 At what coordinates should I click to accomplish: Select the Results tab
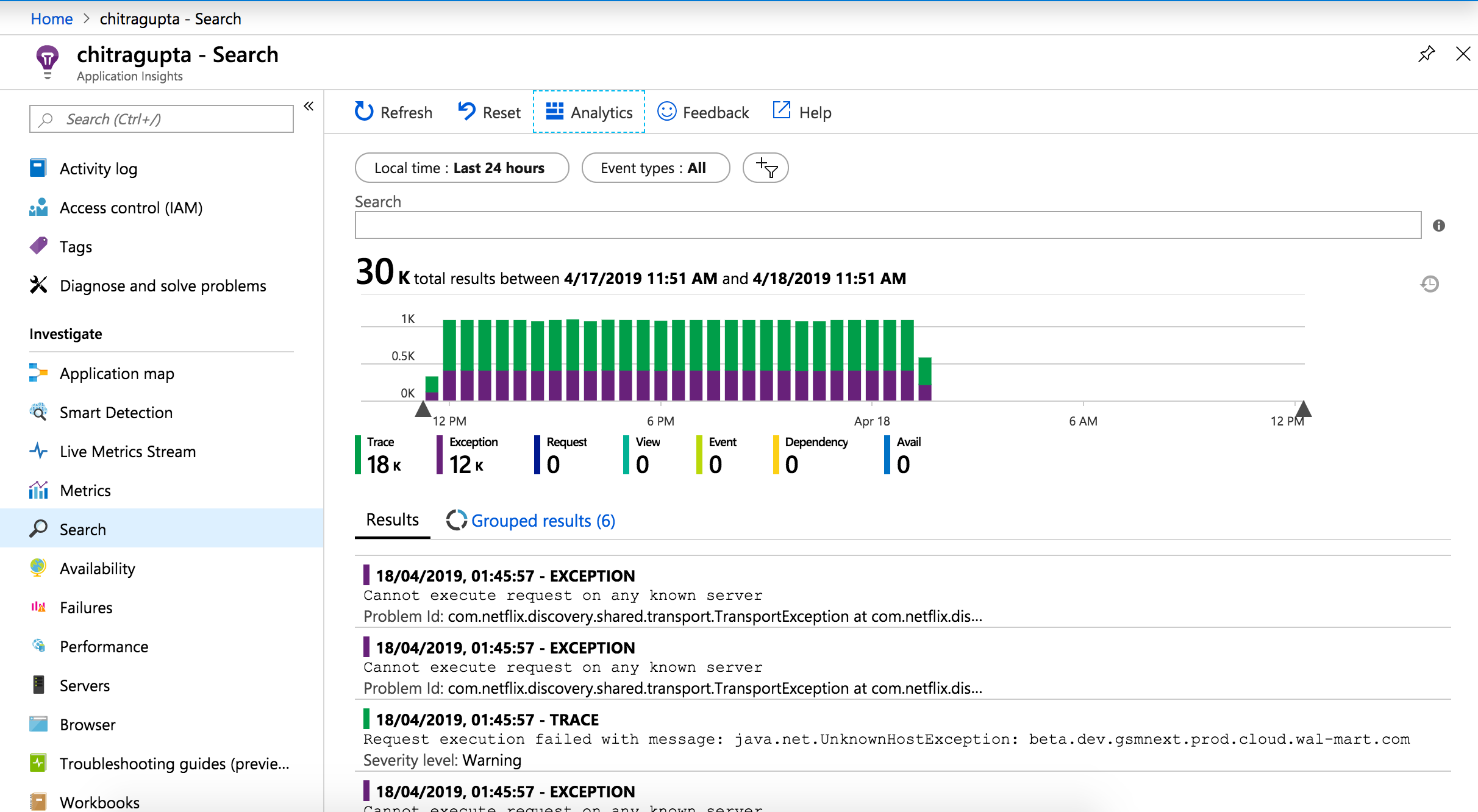(392, 520)
